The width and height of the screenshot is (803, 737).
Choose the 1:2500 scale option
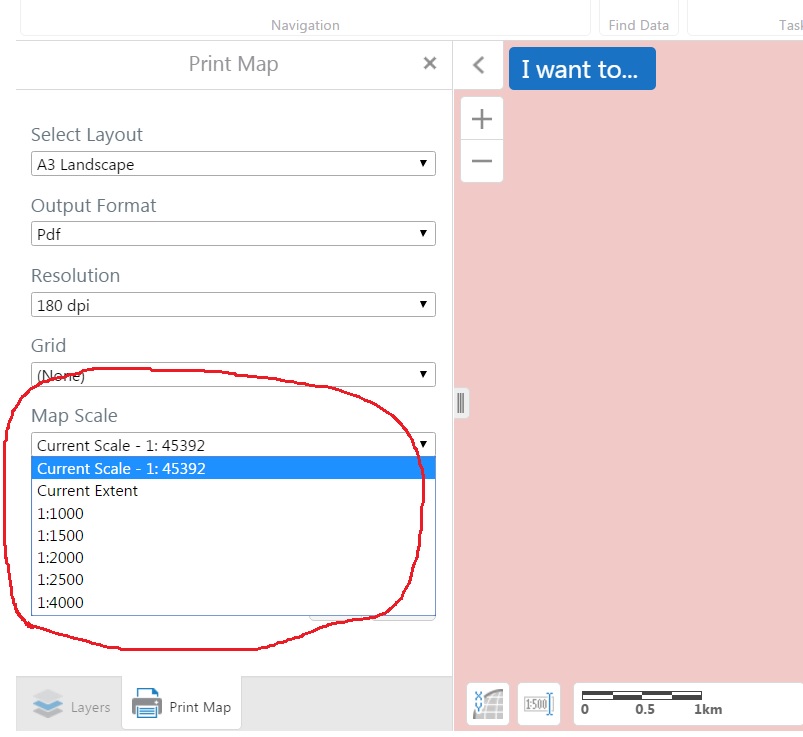[x=233, y=579]
